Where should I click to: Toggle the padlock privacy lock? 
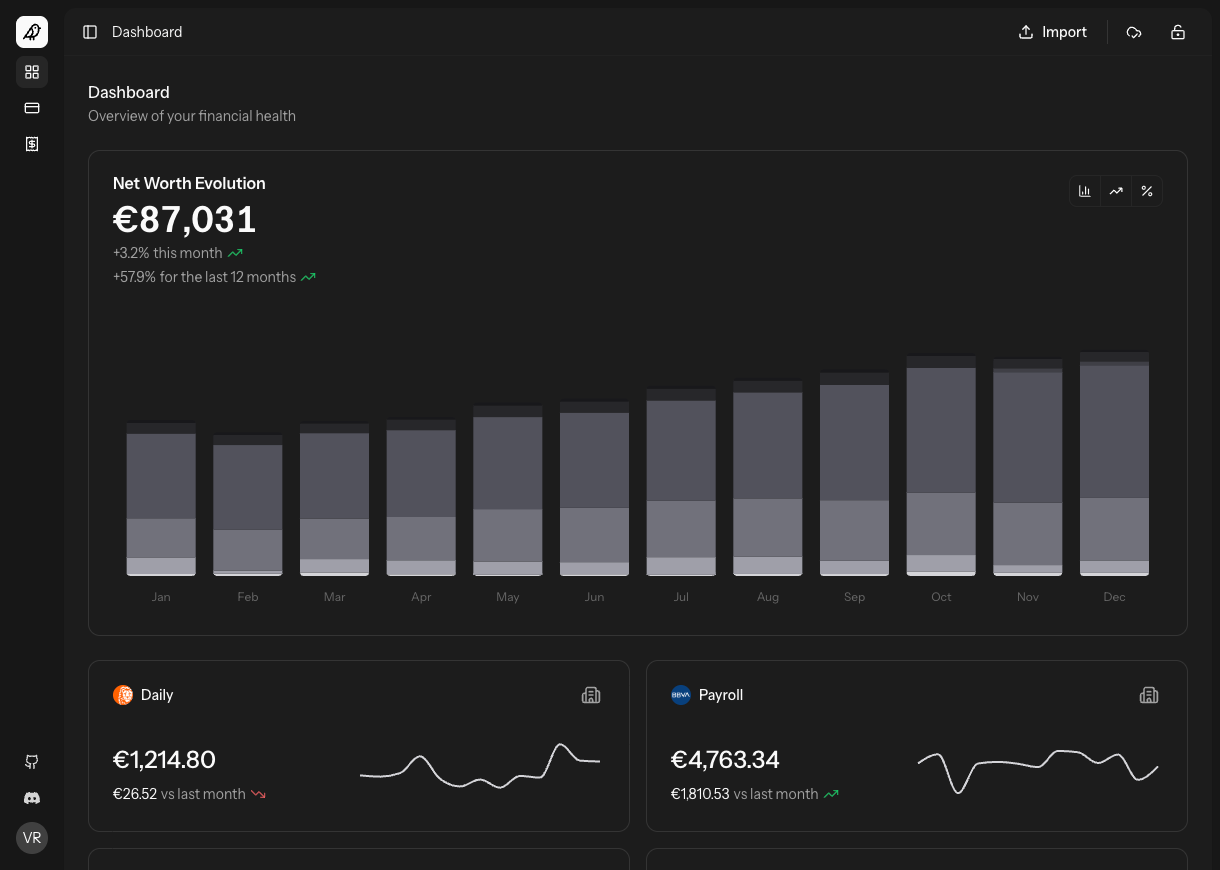(x=1178, y=32)
